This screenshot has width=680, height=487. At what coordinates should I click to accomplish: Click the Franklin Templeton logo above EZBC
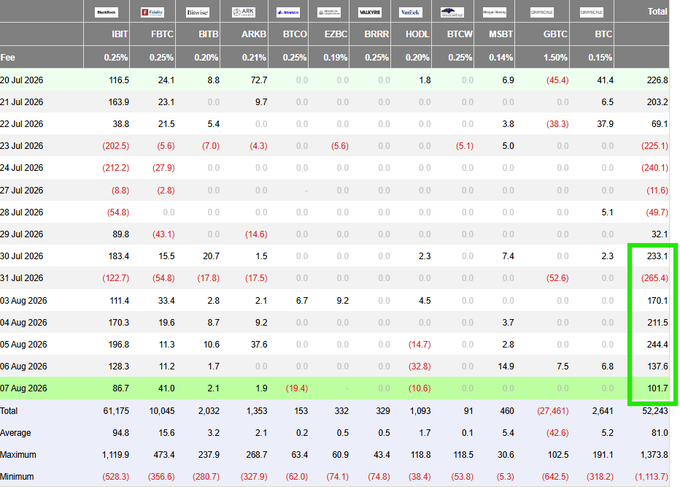click(x=329, y=12)
